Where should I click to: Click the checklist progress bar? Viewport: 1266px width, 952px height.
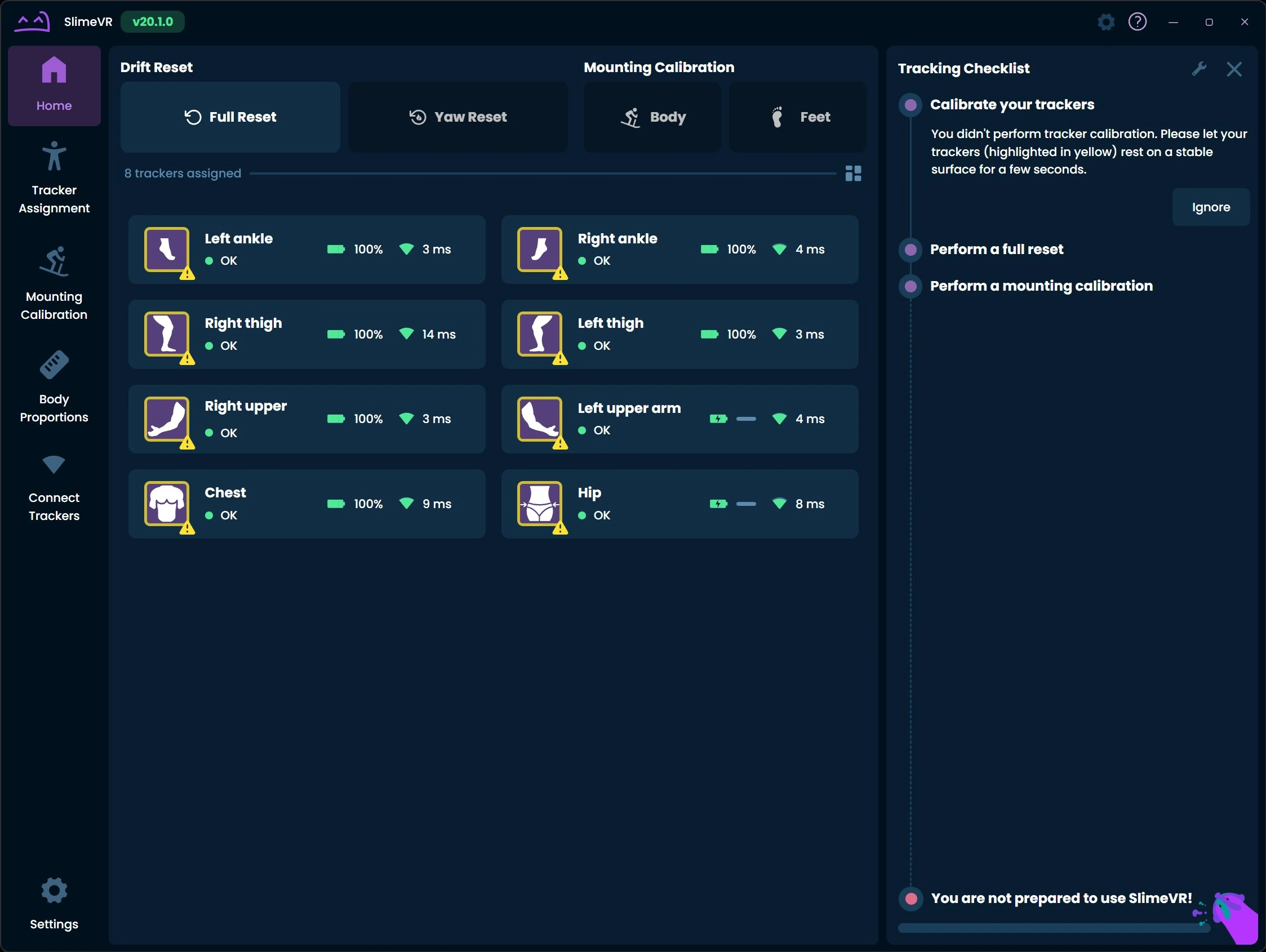coord(1054,928)
